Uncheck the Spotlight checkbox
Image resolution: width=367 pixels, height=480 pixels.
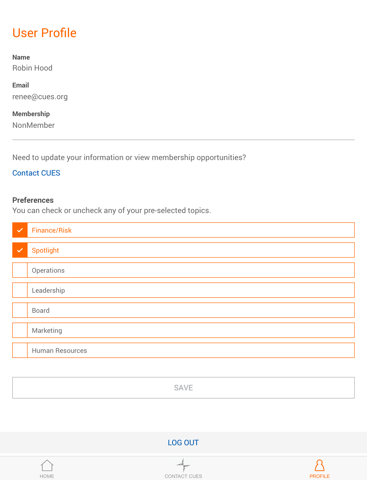coord(20,250)
